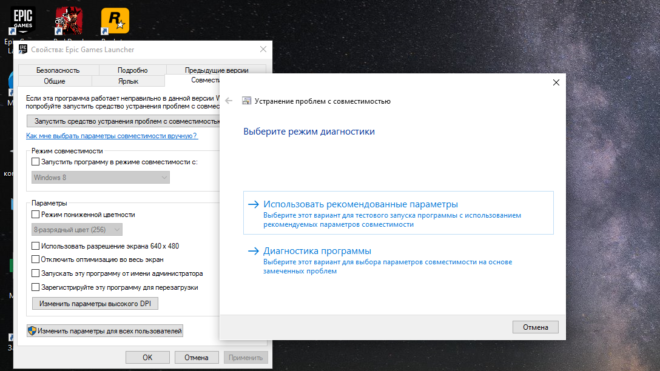Viewport: 660px width, 371px height.
Task: Click Изменить параметры высокого DPI button
Action: 95,303
